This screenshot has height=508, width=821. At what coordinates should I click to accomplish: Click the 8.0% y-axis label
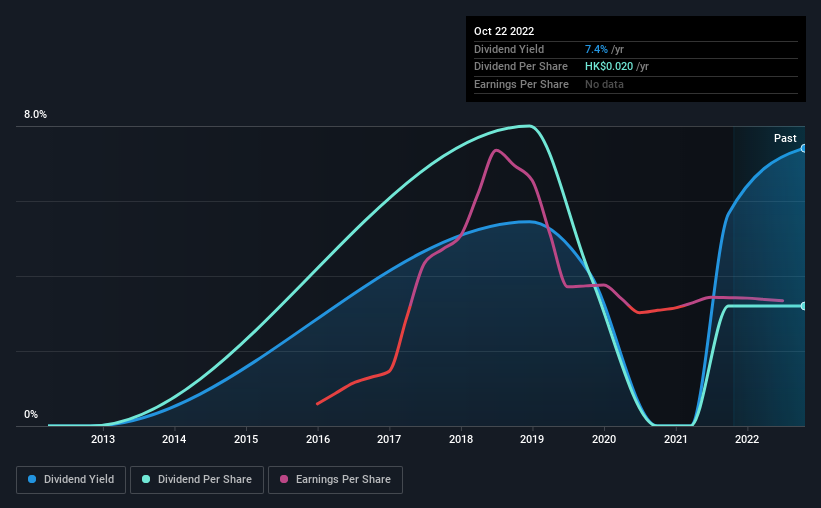point(35,115)
